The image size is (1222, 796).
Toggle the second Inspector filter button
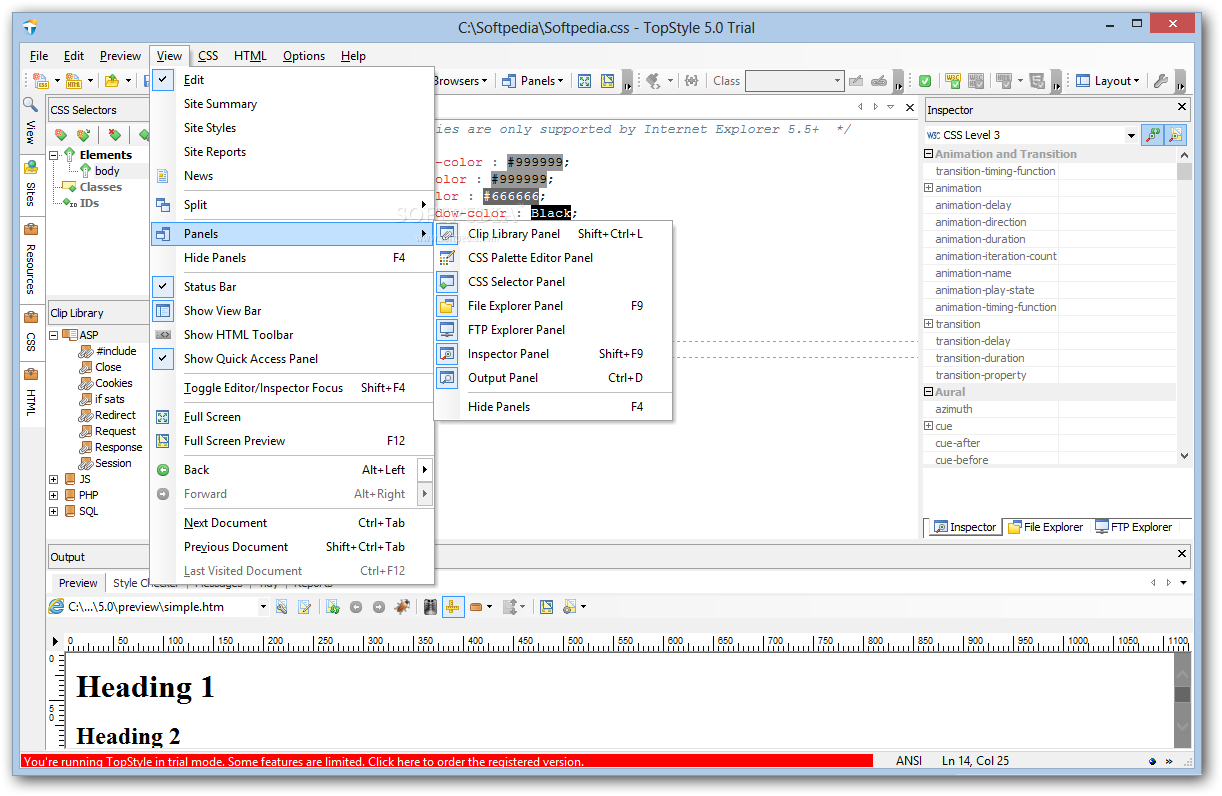1176,134
